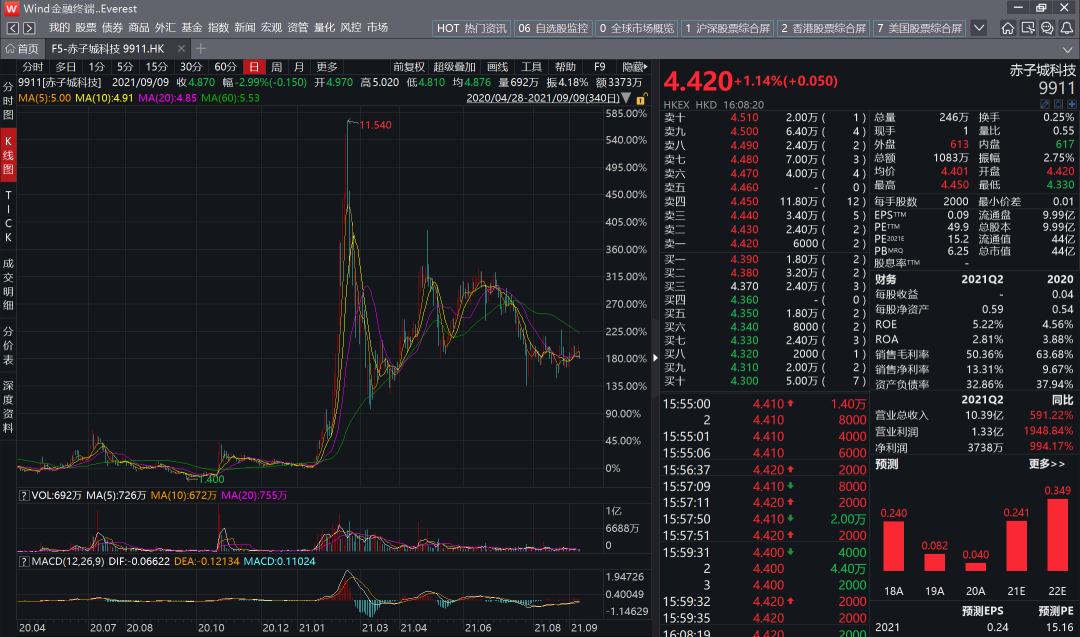
Task: Open the date range dropdown triangle
Action: tap(625, 98)
